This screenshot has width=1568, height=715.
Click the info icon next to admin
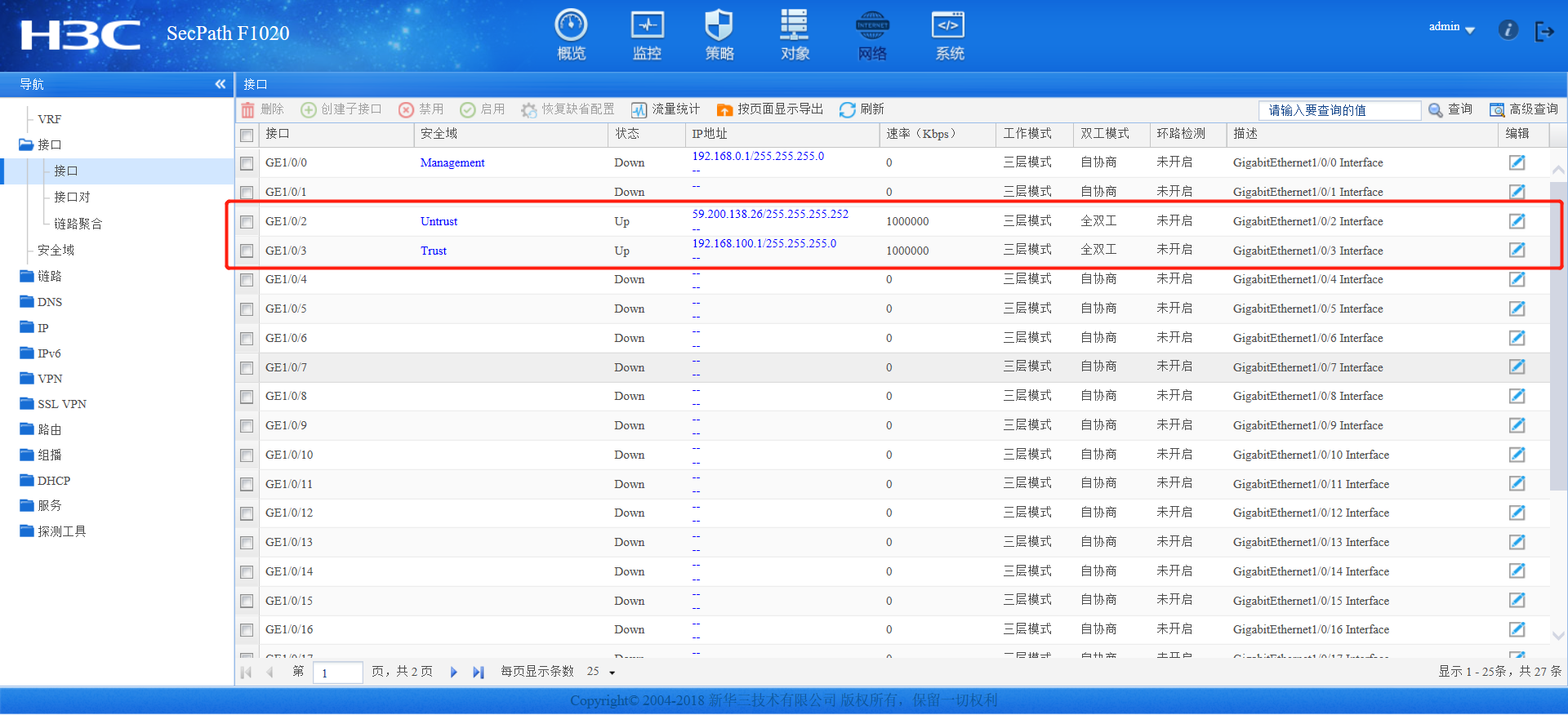pyautogui.click(x=1508, y=30)
